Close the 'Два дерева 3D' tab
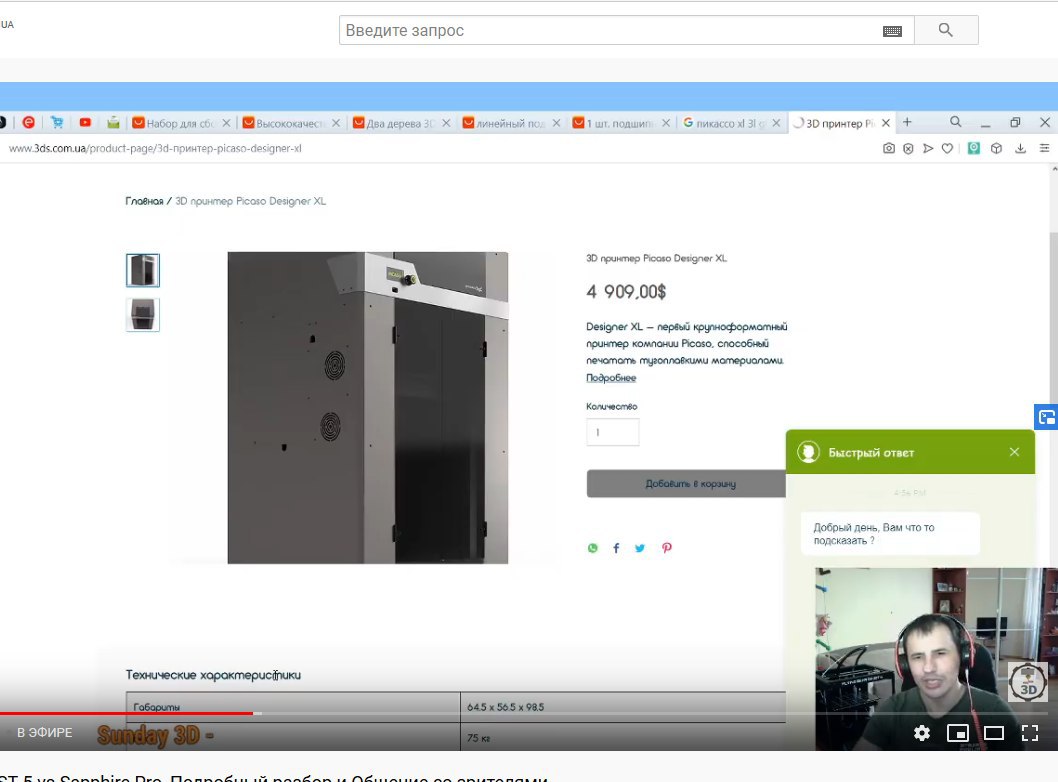This screenshot has width=1058, height=782. tap(446, 123)
